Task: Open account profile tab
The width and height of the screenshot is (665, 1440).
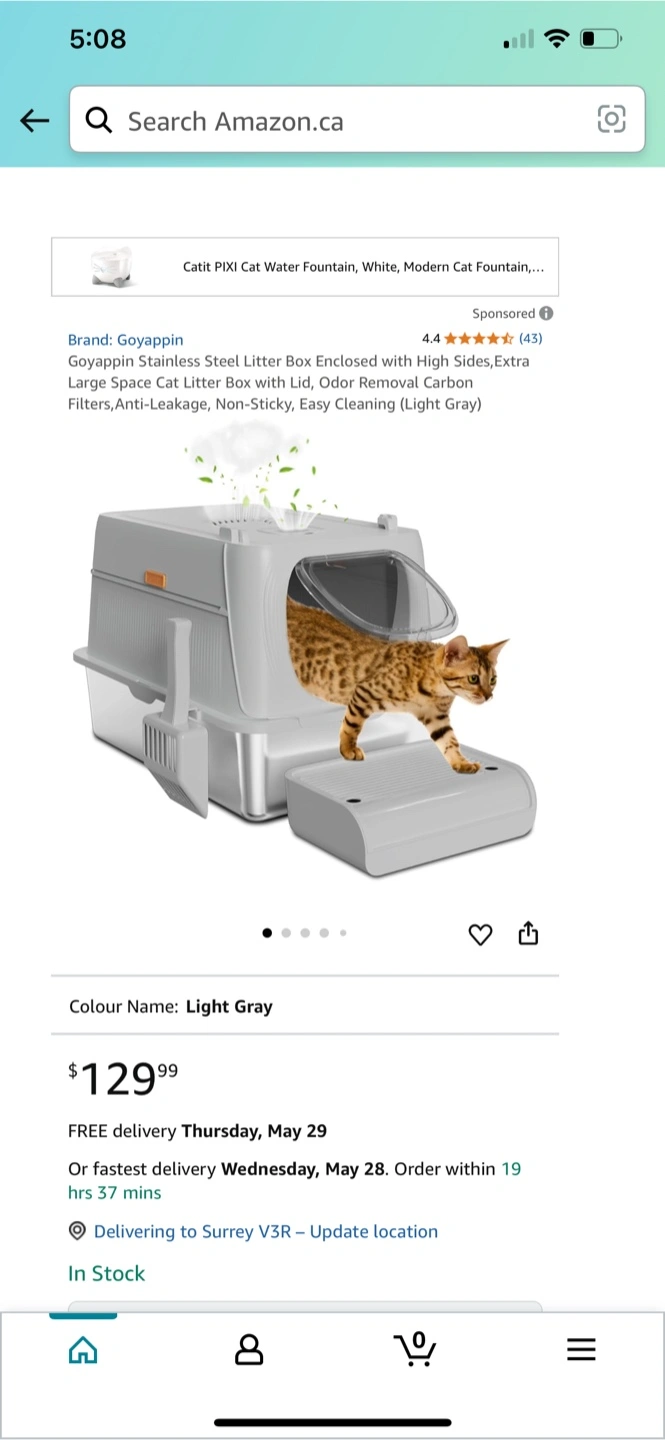Action: tap(249, 1350)
